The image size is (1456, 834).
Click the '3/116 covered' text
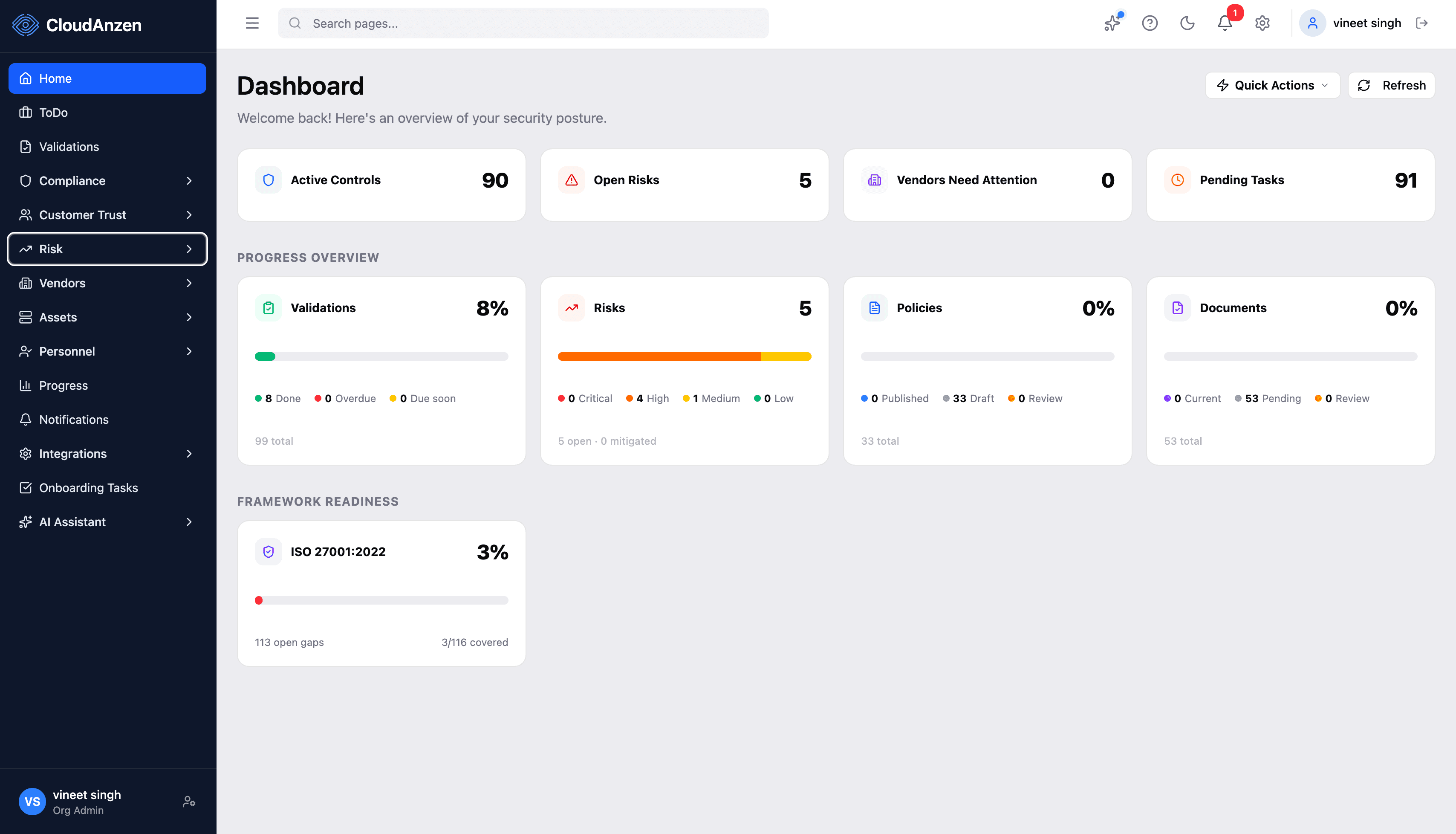tap(475, 643)
